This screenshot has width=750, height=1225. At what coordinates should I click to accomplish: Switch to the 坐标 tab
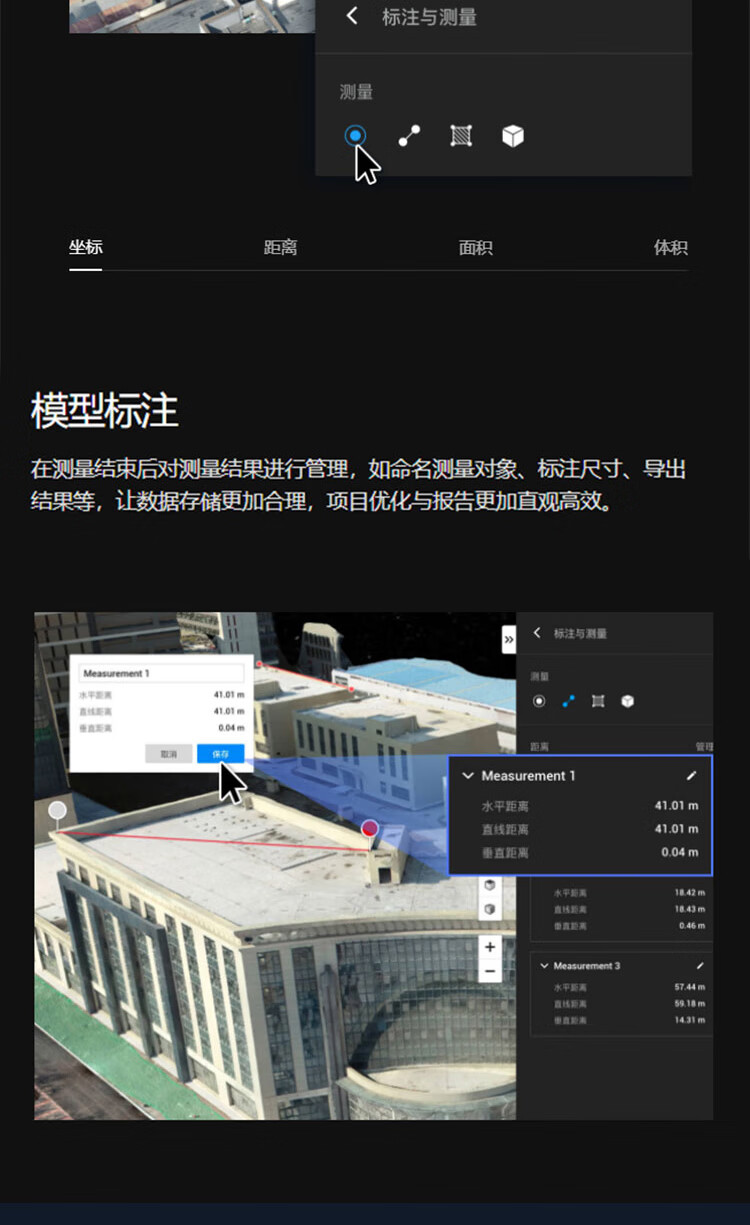pos(86,247)
